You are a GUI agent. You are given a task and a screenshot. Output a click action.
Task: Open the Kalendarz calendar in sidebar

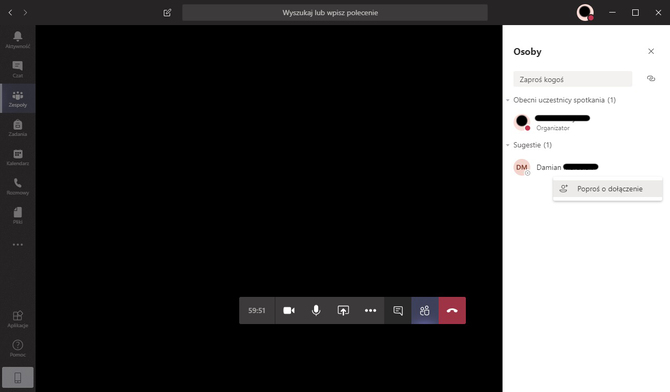point(18,157)
